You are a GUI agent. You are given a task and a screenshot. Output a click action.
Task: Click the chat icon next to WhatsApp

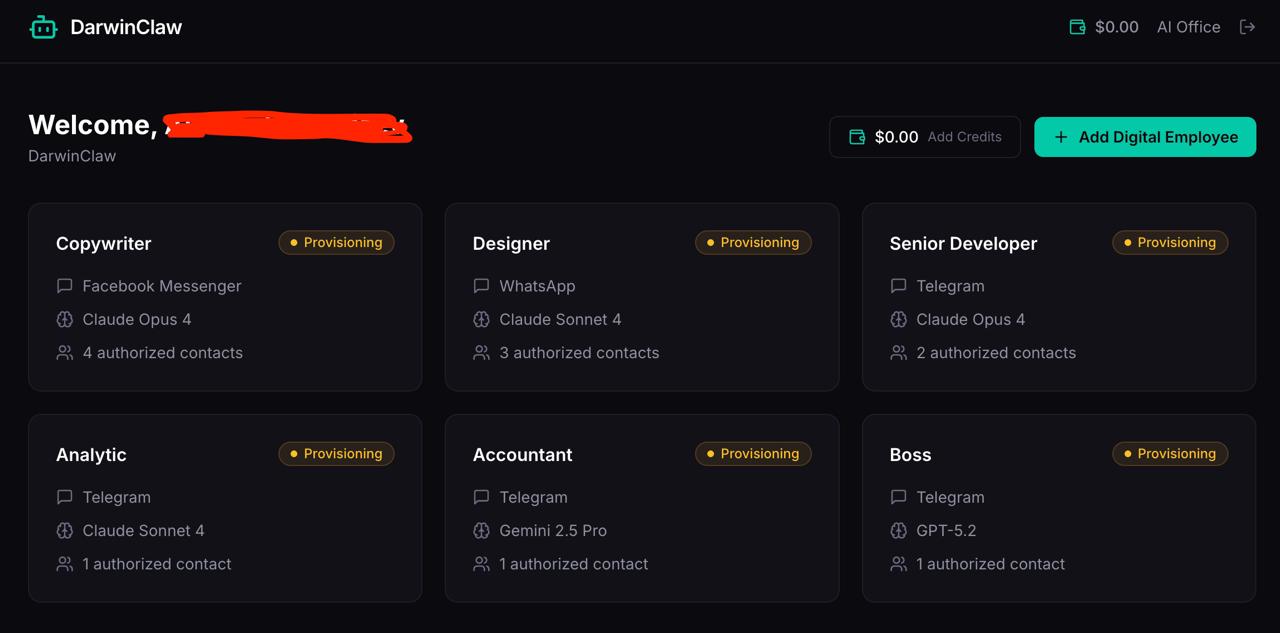click(x=481, y=286)
